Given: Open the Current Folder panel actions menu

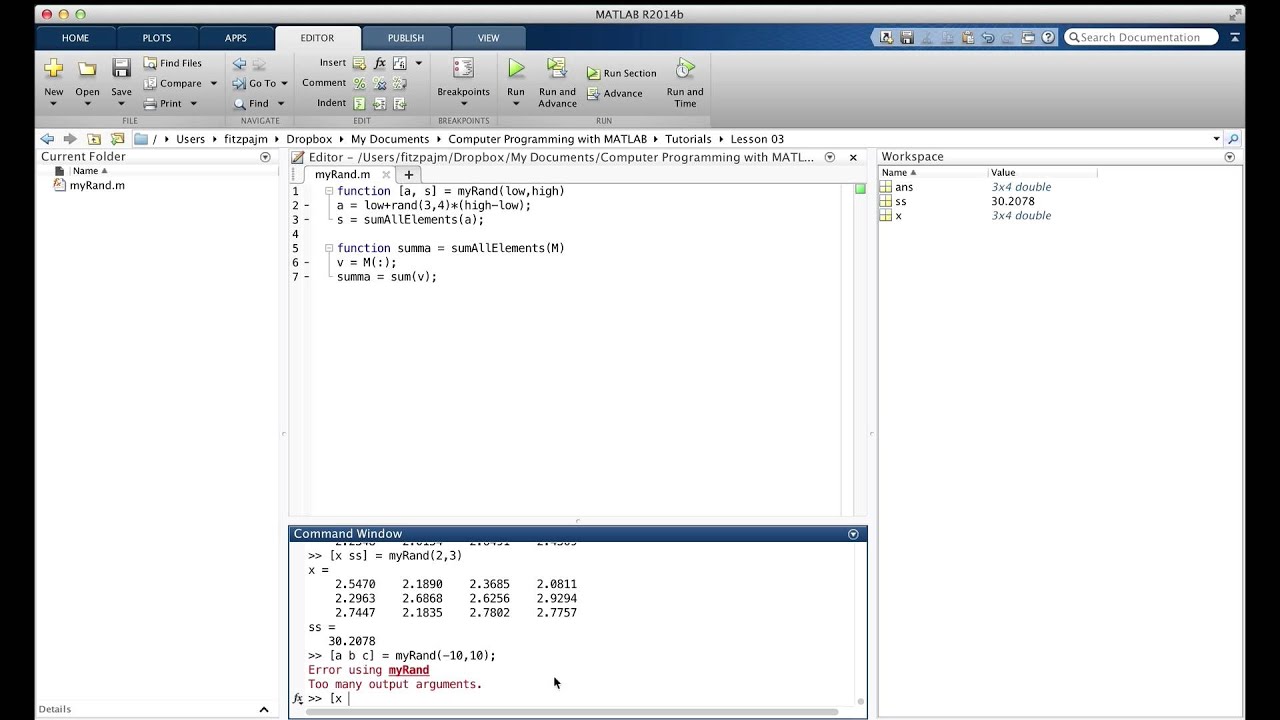Looking at the screenshot, I should [265, 157].
